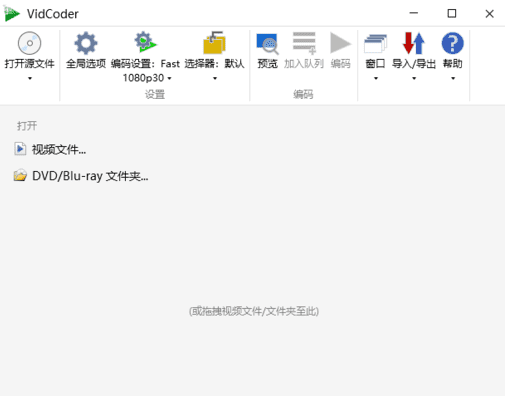Click the 选择器 yellow folder icon
The image size is (505, 396).
pos(214,43)
